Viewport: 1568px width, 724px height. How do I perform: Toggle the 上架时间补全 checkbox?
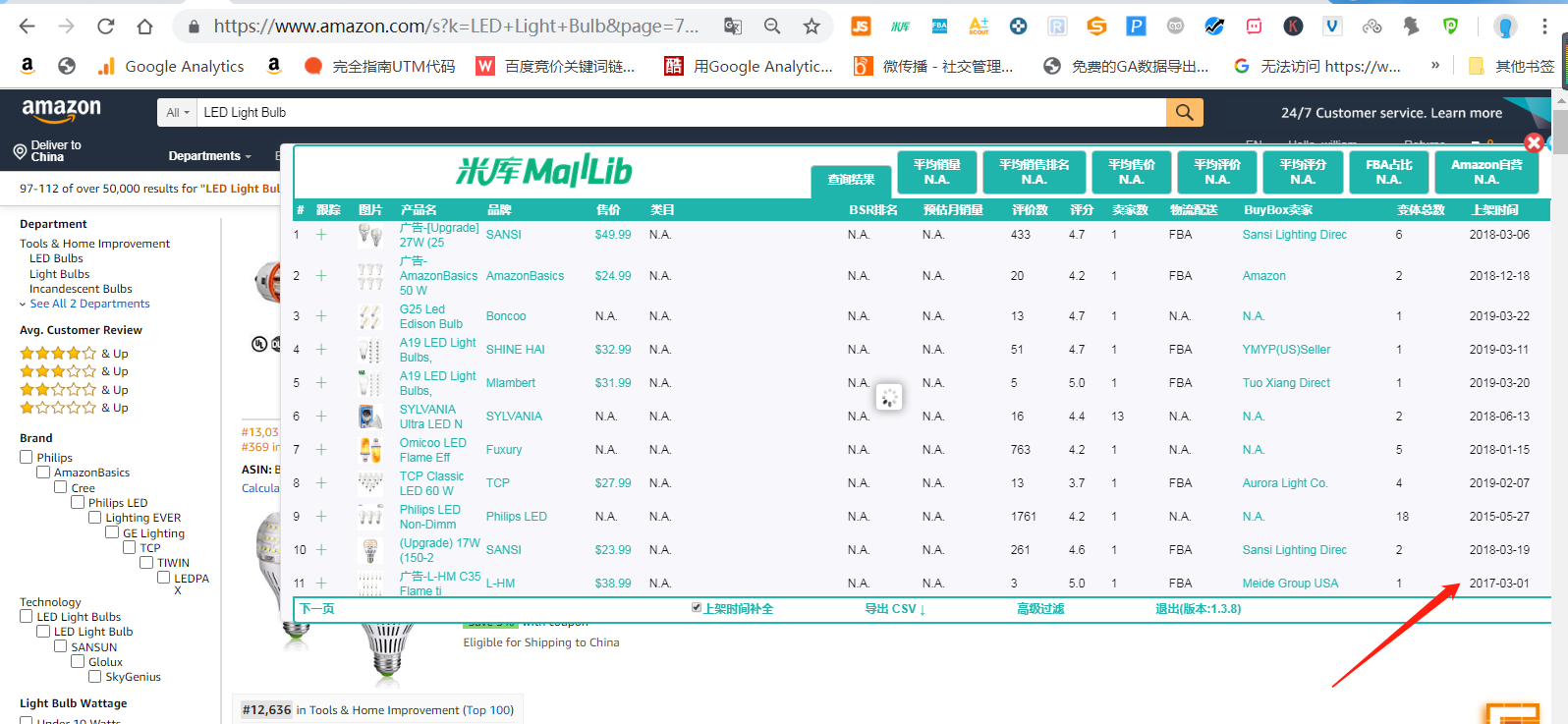[697, 608]
